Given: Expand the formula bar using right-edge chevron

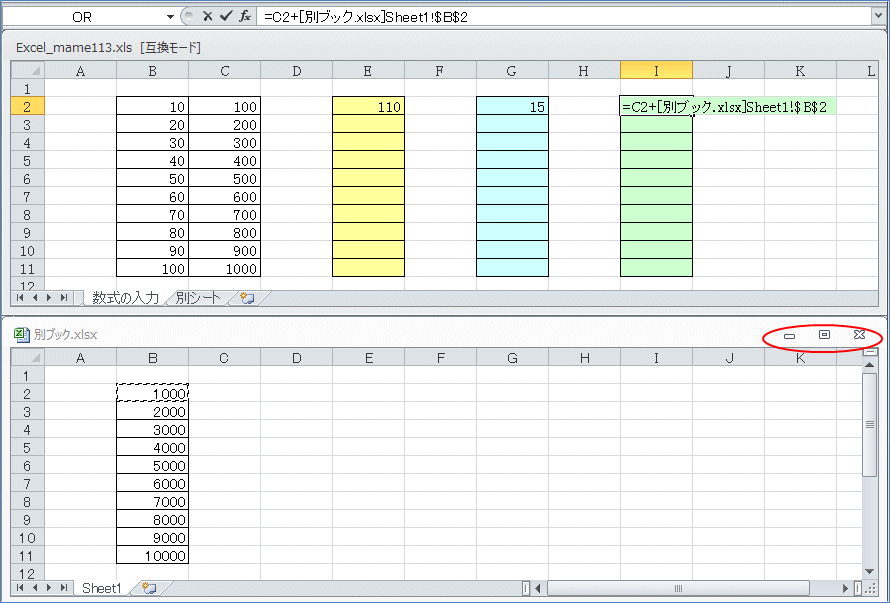Looking at the screenshot, I should coord(878,17).
